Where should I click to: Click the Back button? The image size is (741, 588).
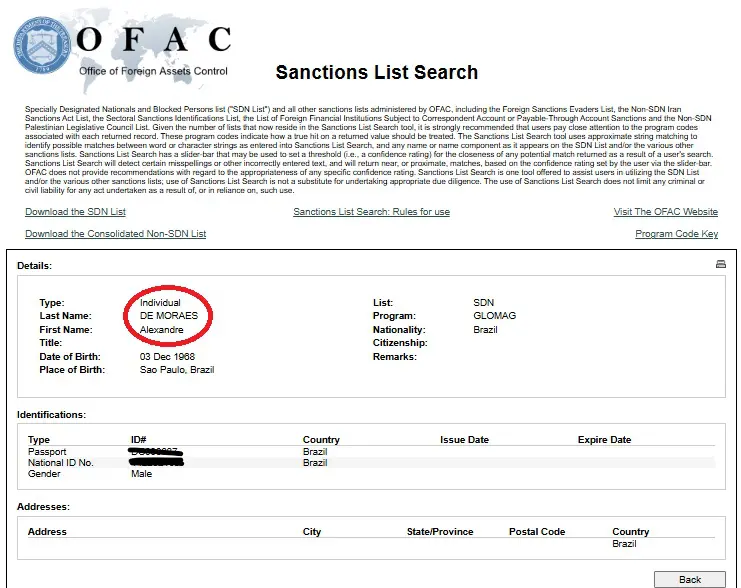tap(689, 579)
